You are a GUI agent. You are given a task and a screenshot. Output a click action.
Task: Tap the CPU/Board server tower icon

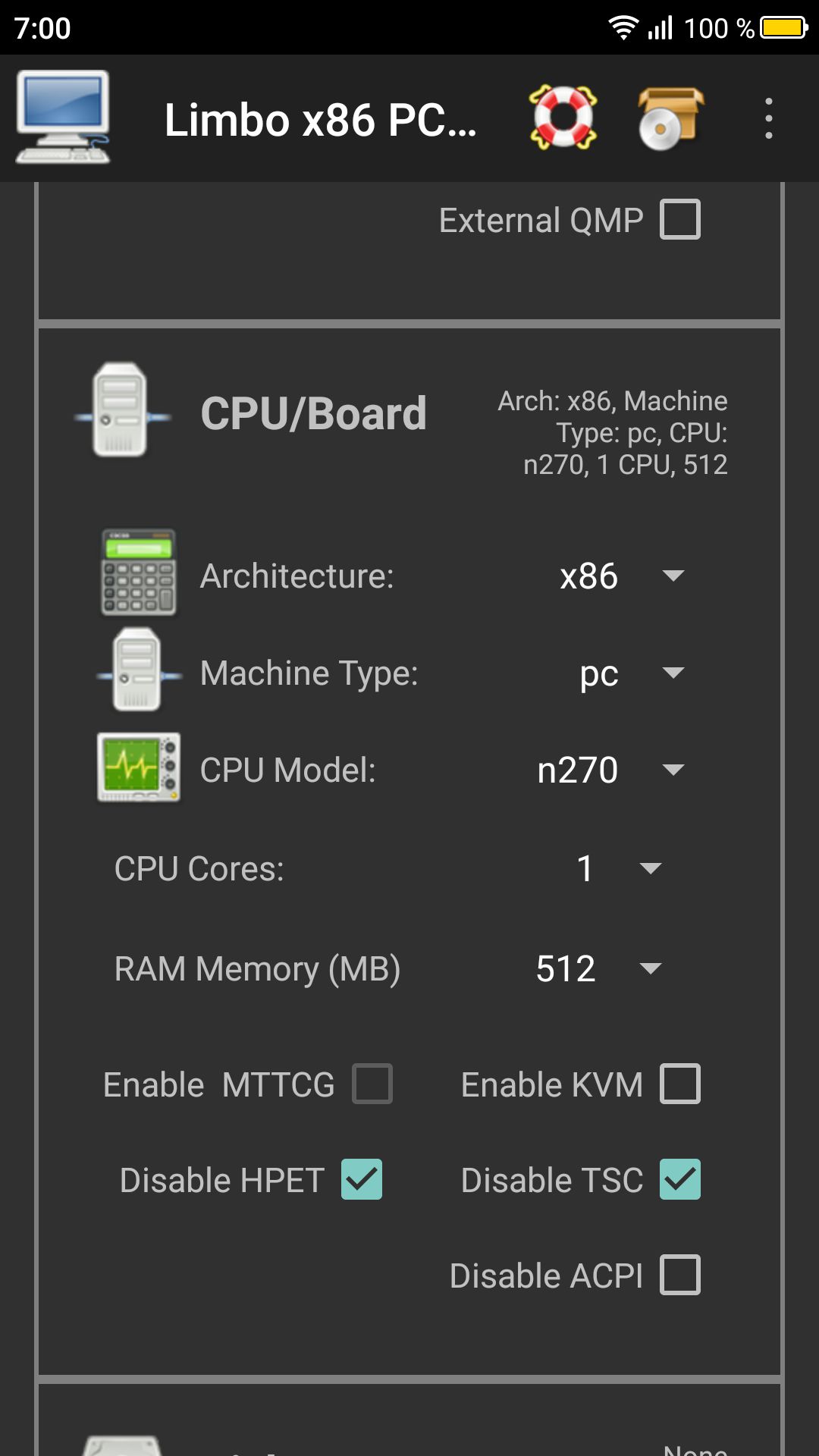pyautogui.click(x=121, y=410)
